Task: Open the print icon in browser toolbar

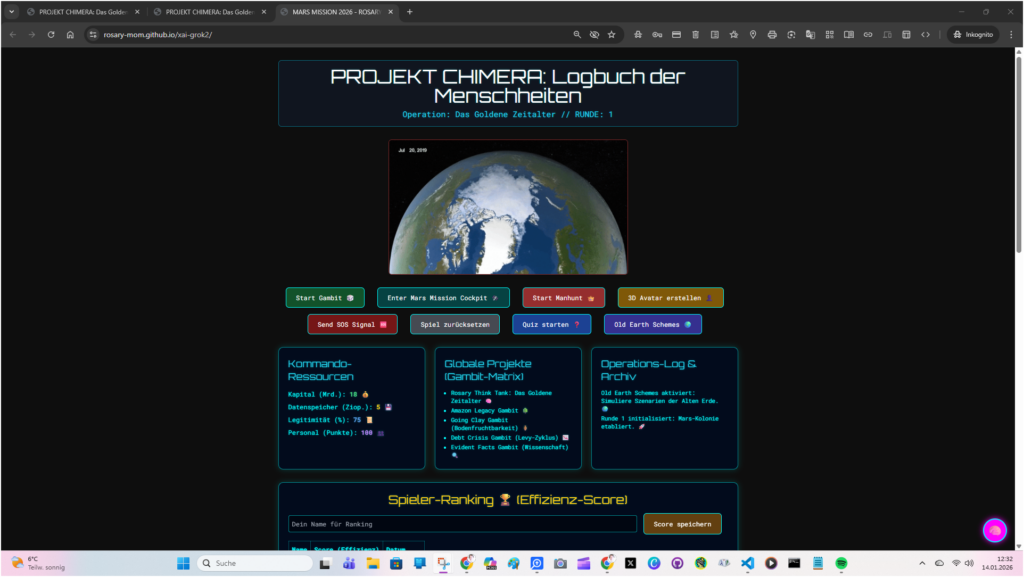Action: tap(771, 34)
